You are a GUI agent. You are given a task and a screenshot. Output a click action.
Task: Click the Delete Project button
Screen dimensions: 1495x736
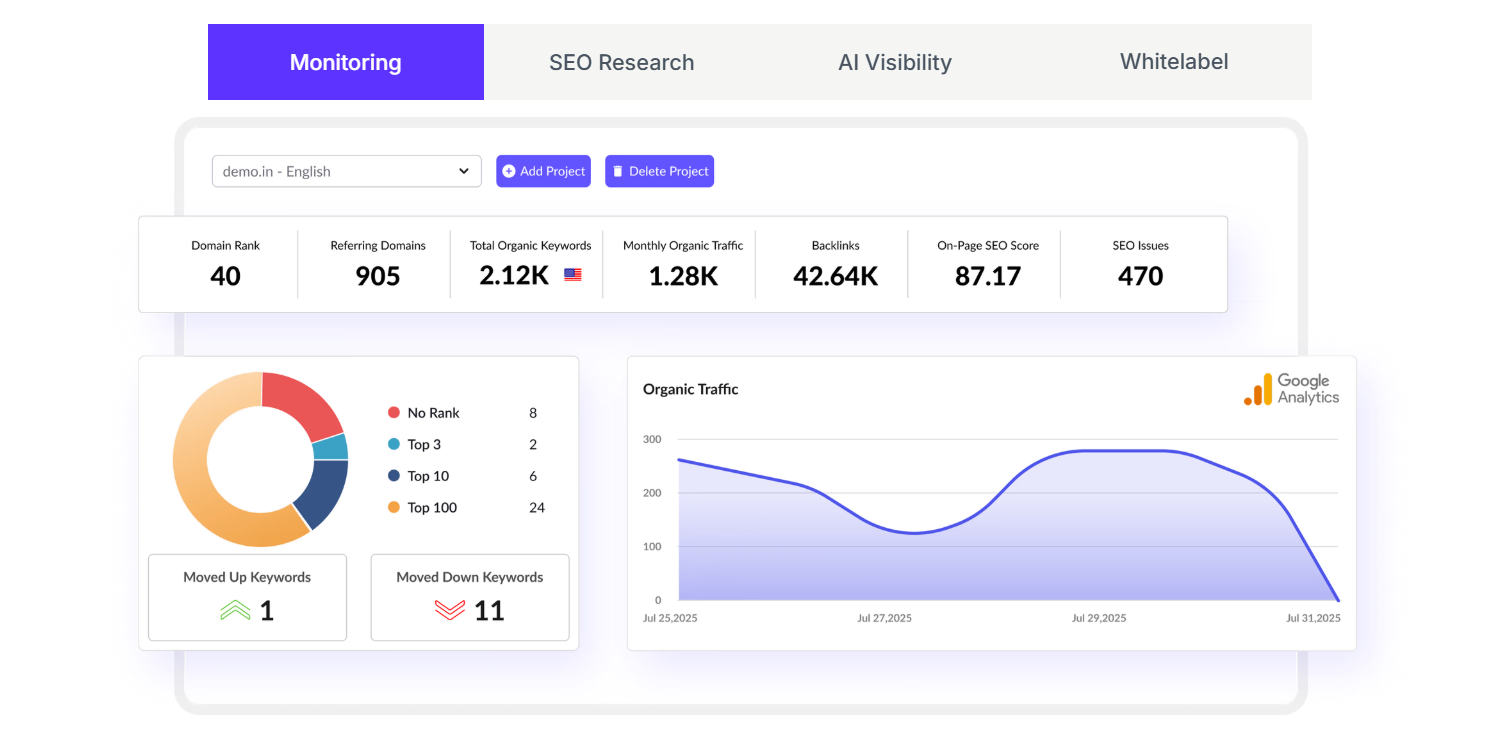(x=659, y=171)
